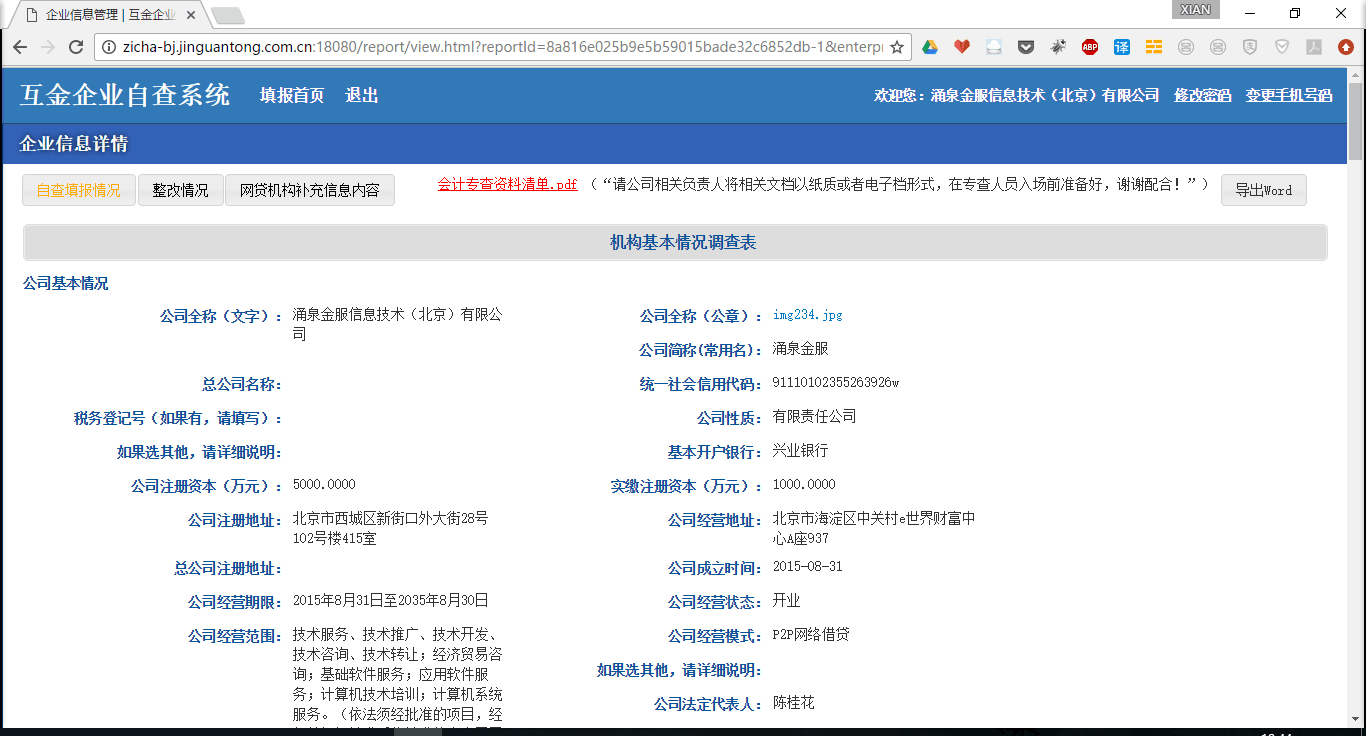The height and width of the screenshot is (736, 1366).
Task: Click 退出 to log out
Action: coord(362,96)
